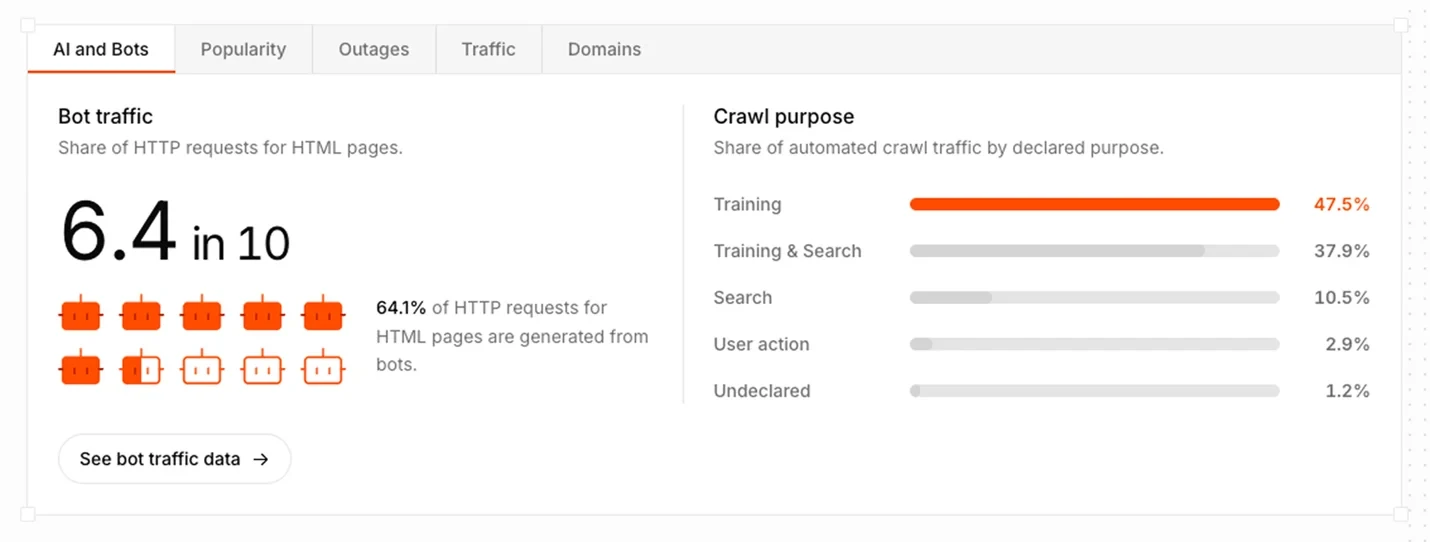Click the arrow icon in See bot traffic data
The height and width of the screenshot is (542, 1430).
point(261,460)
